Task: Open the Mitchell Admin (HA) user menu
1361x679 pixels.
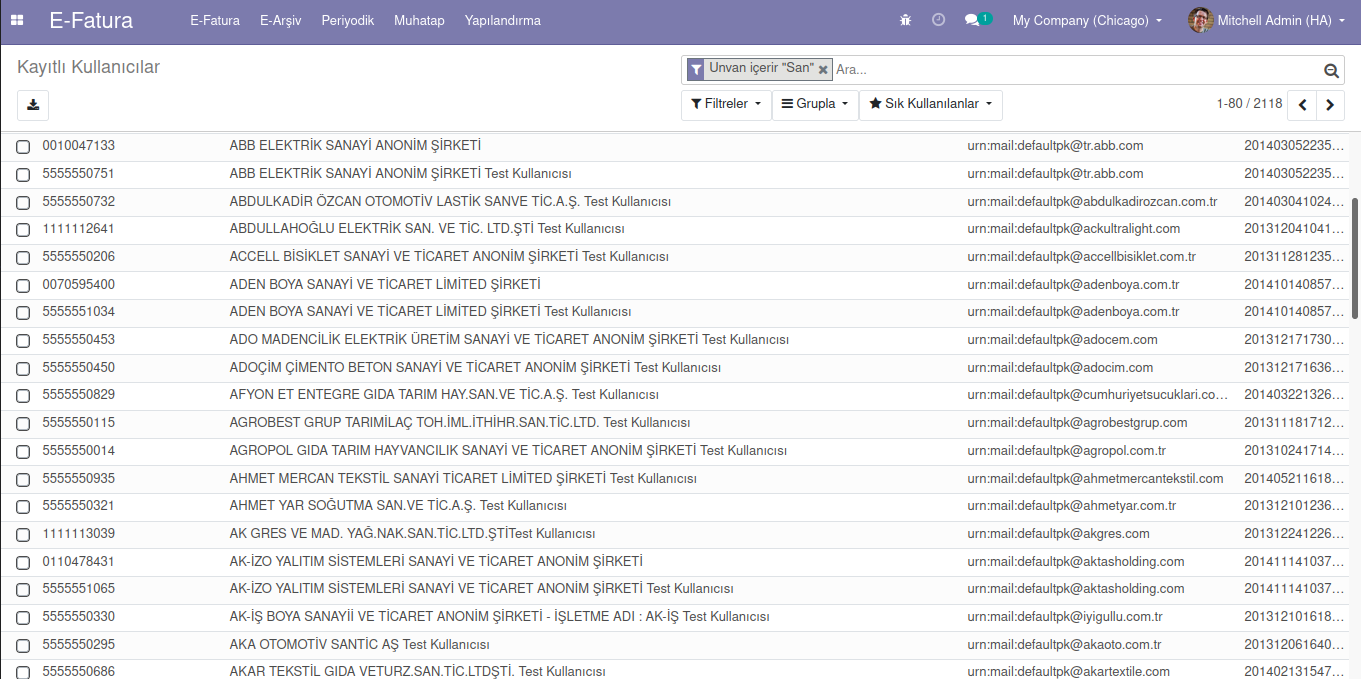Action: (1267, 20)
